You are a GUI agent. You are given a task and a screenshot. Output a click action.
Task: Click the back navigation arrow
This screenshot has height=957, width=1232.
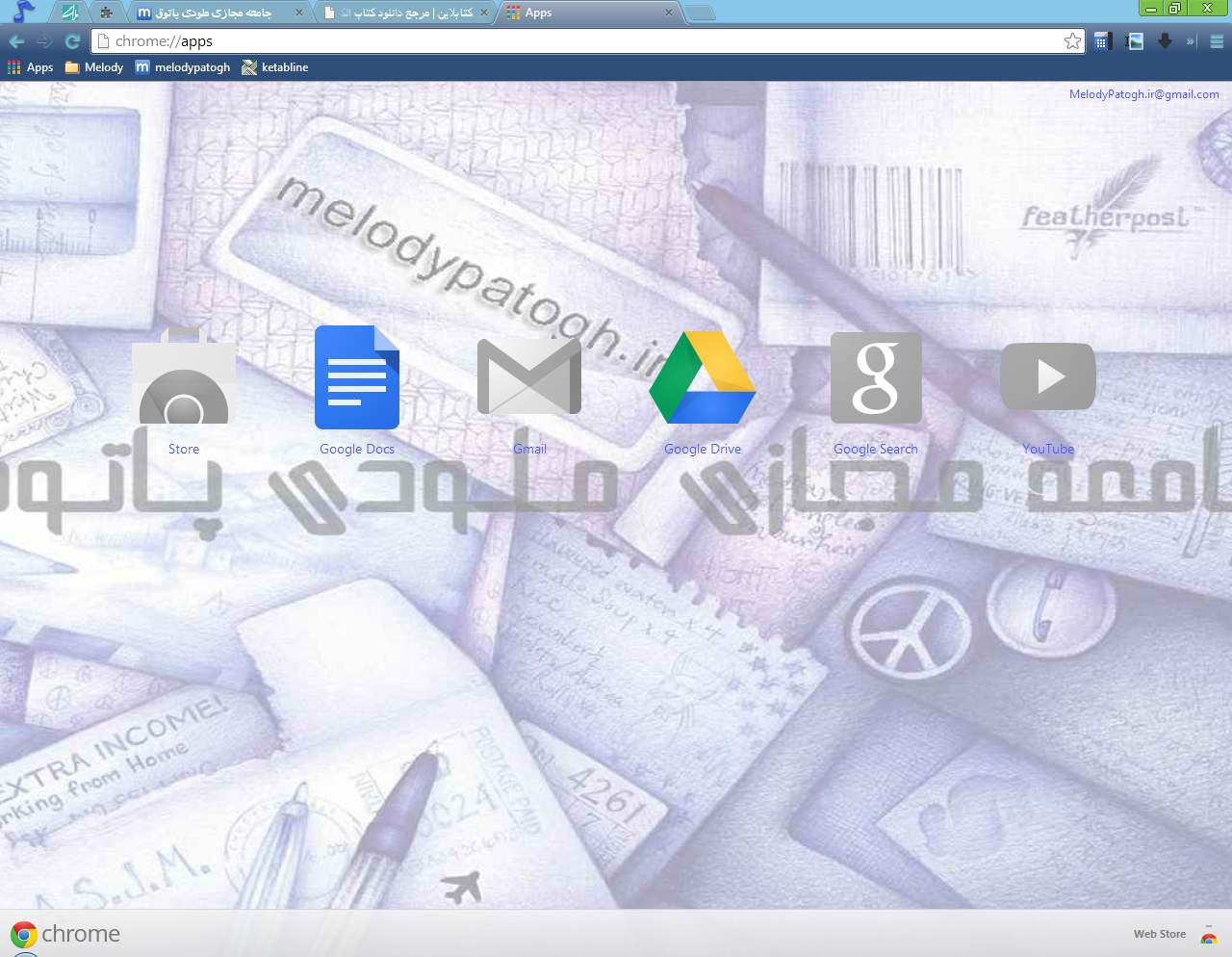pos(16,41)
